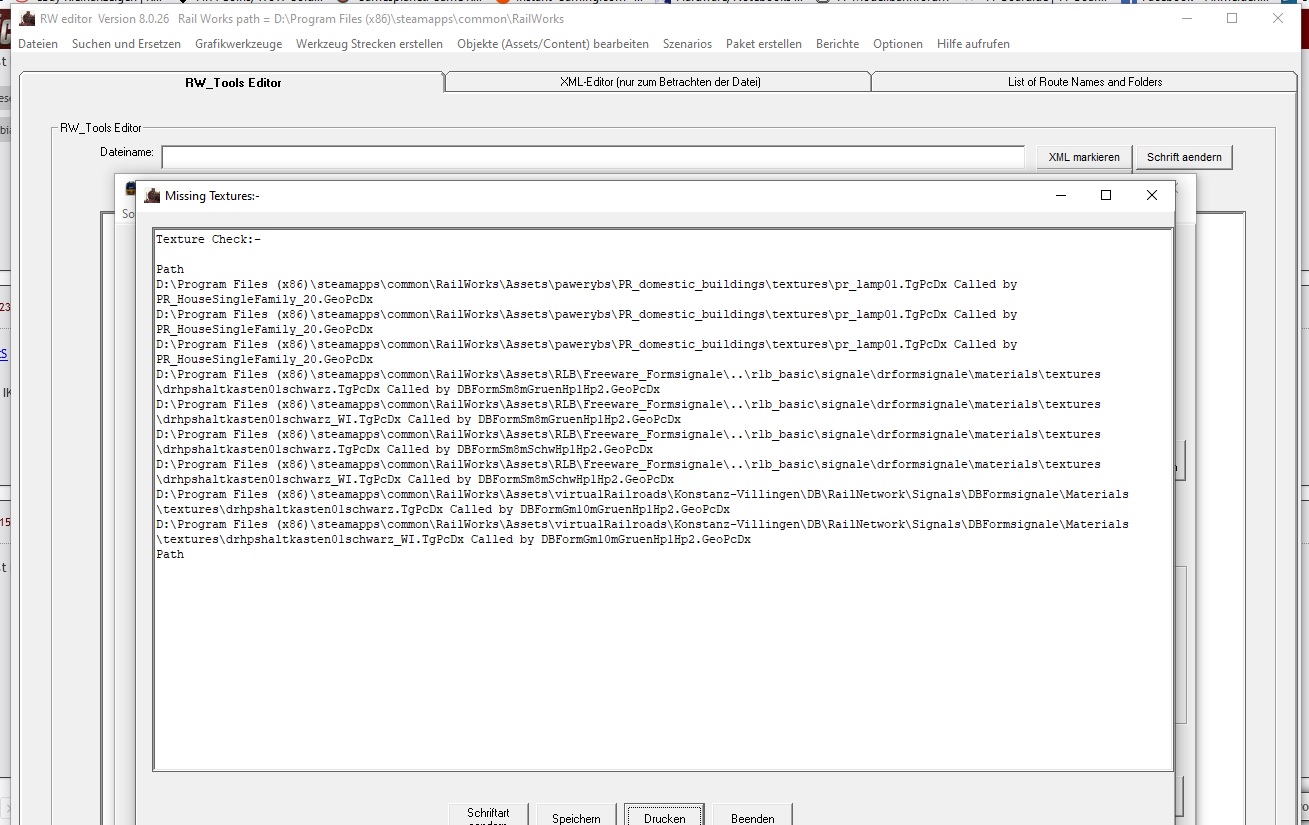Click line 'drhpshaltkasten01schwarz_WI.TgPcDx Called by DBFormSm8mGruenHp1Hp2.GeoPcDx'

click(x=418, y=420)
